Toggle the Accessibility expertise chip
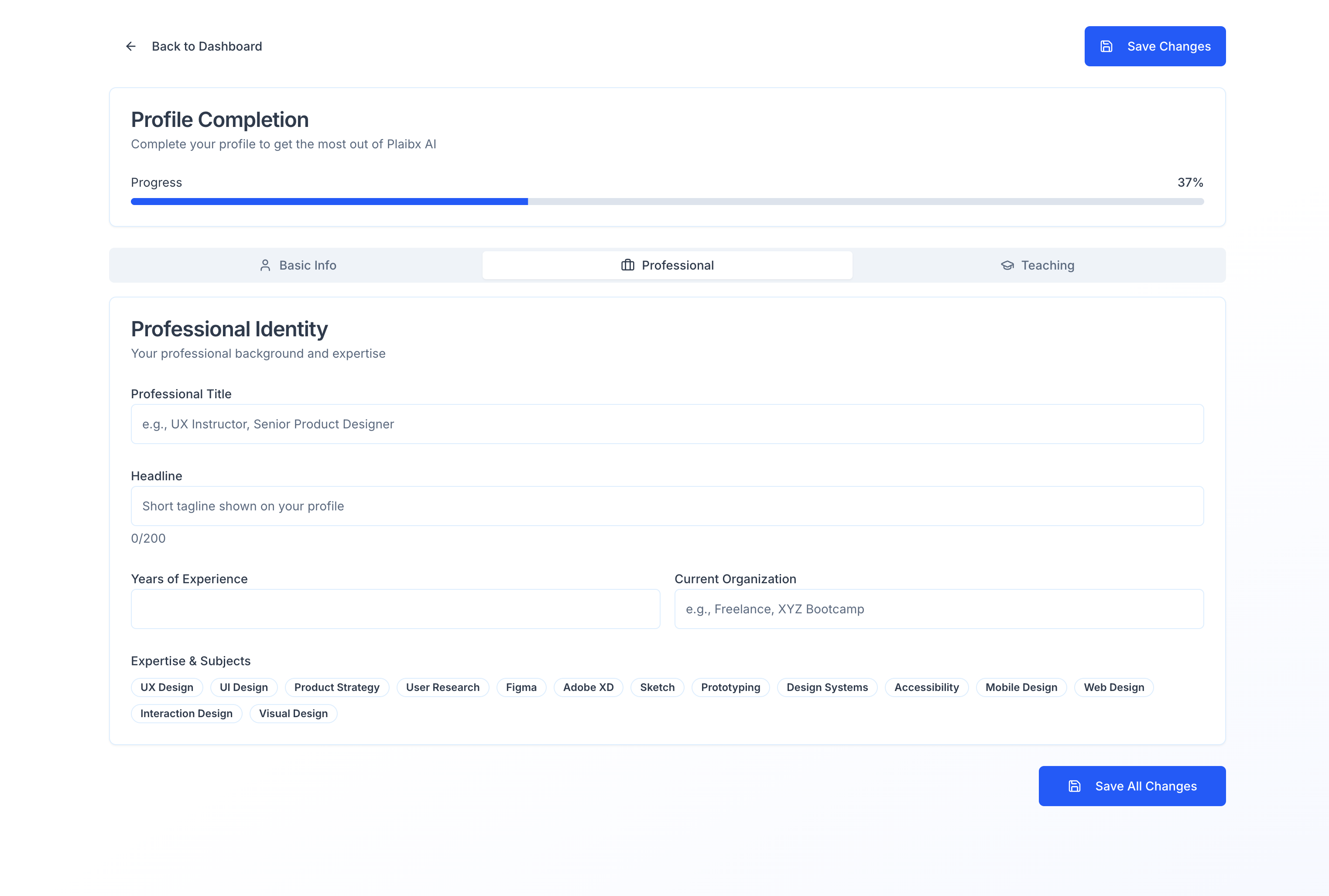 (x=926, y=687)
